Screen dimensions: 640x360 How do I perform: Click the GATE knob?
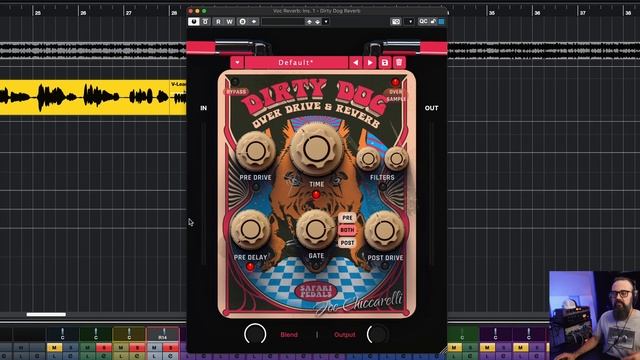tap(316, 230)
